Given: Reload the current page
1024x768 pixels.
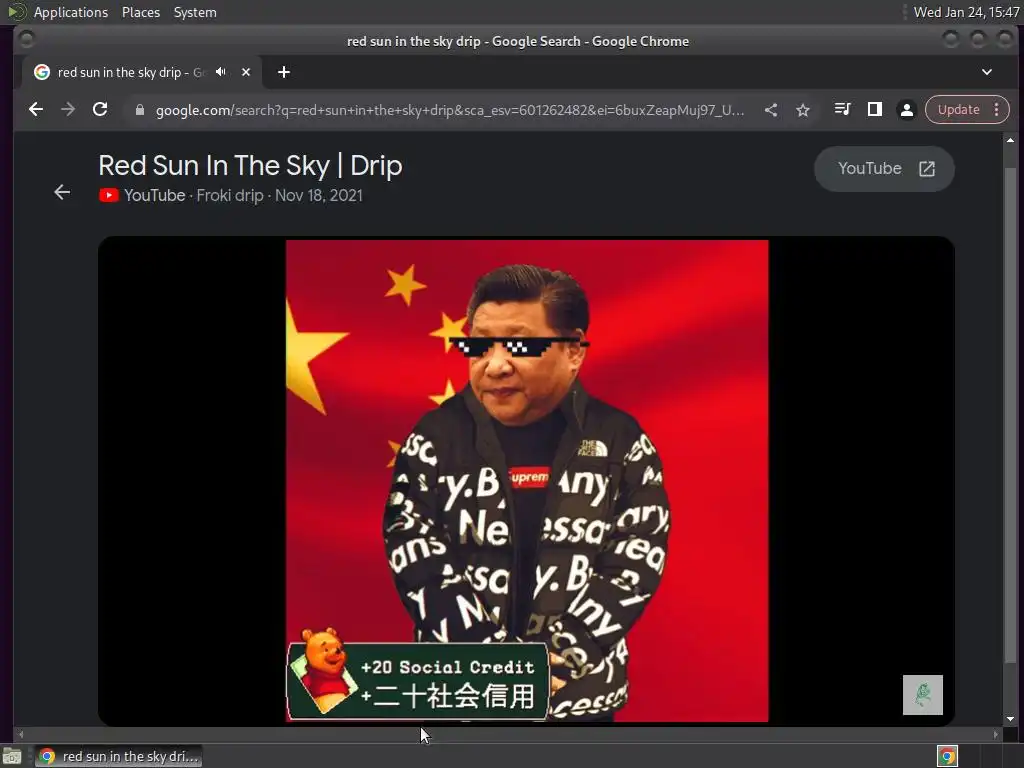Looking at the screenshot, I should point(100,109).
